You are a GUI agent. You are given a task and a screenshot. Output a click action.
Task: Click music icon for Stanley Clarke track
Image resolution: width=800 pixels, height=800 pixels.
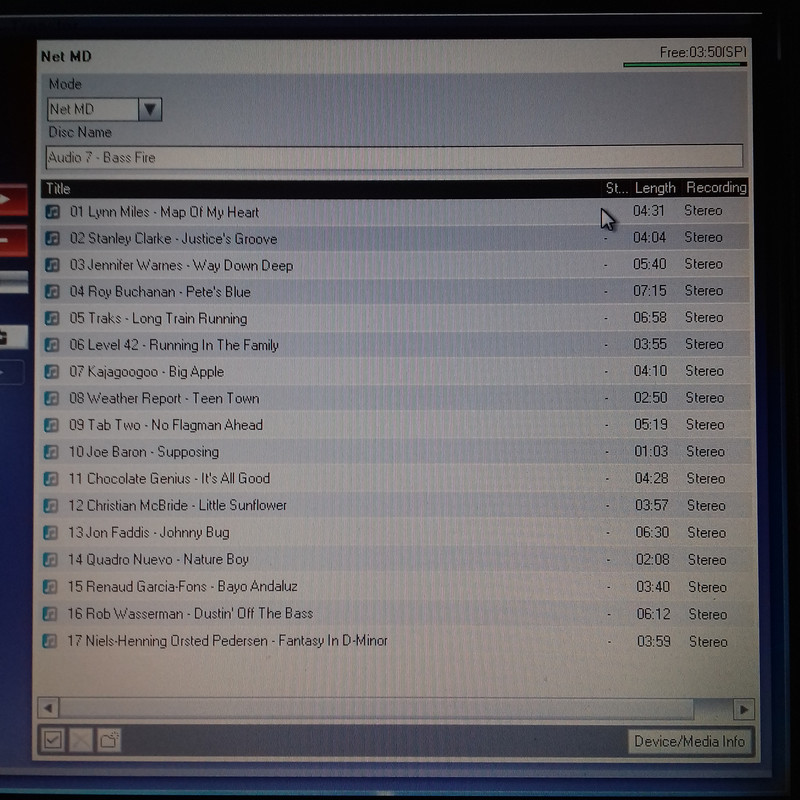tap(52, 238)
